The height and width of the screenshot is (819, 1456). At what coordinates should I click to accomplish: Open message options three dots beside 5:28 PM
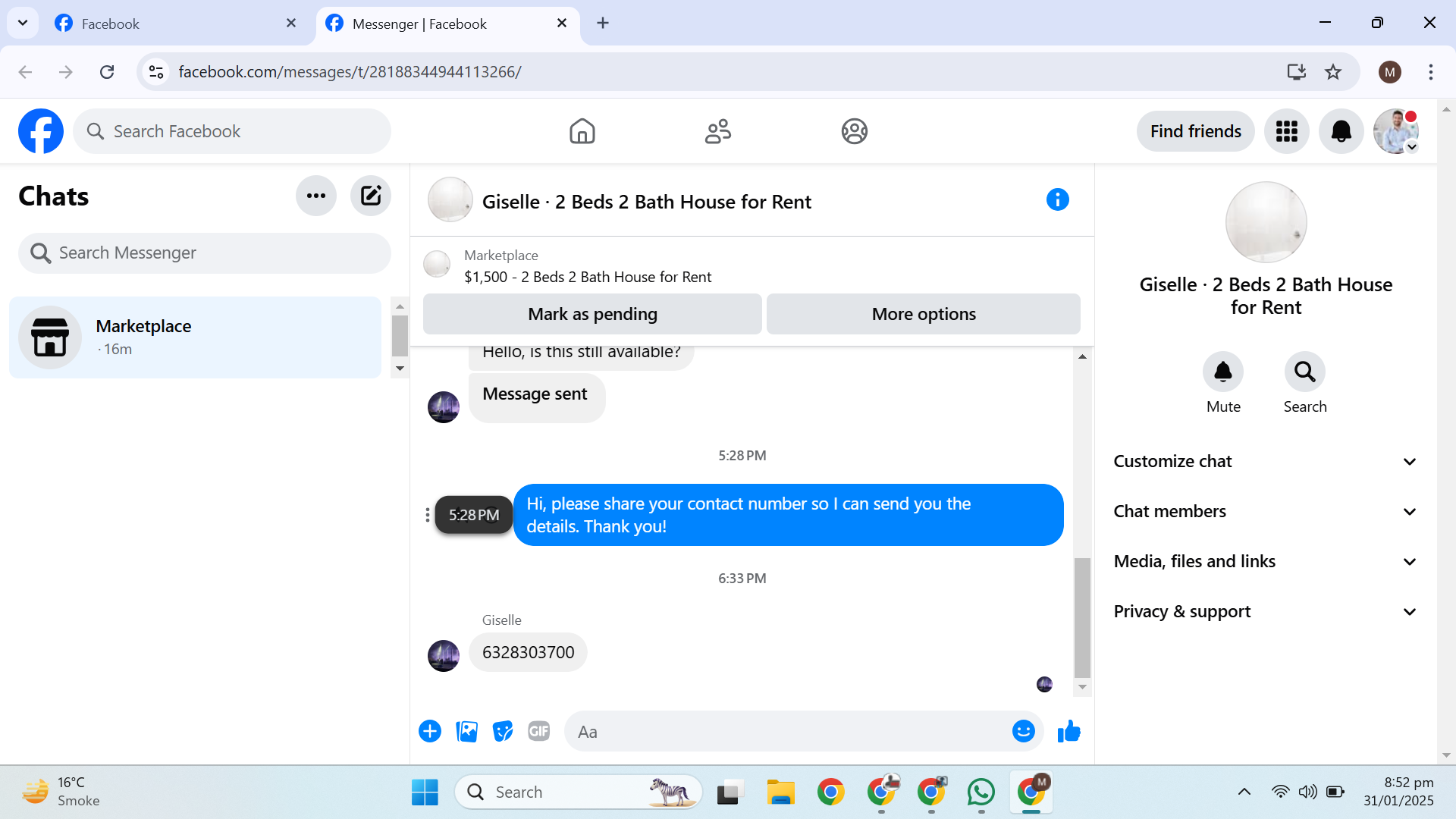click(428, 515)
